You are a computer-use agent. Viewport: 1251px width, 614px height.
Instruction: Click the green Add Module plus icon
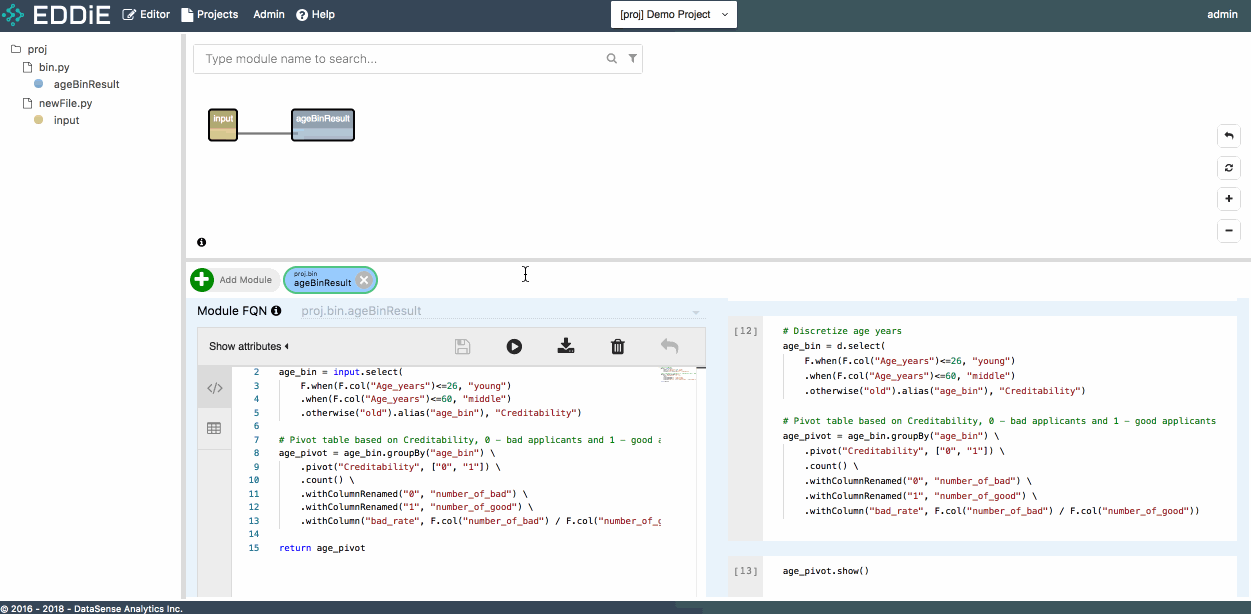click(202, 280)
